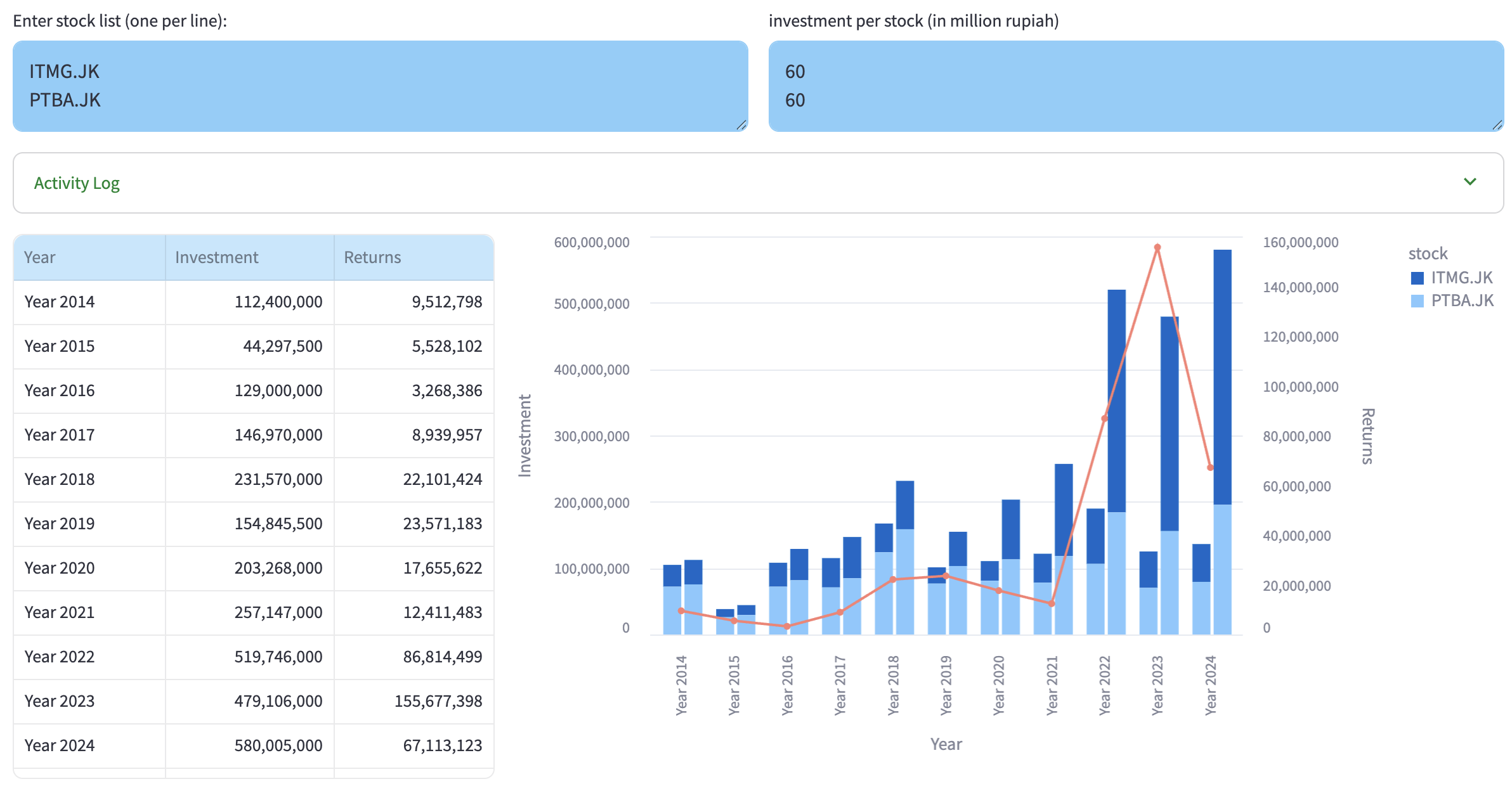Screen dimensions: 1512x786
Task: Click the Year 2022 investment cell 519,746,000
Action: pos(278,657)
